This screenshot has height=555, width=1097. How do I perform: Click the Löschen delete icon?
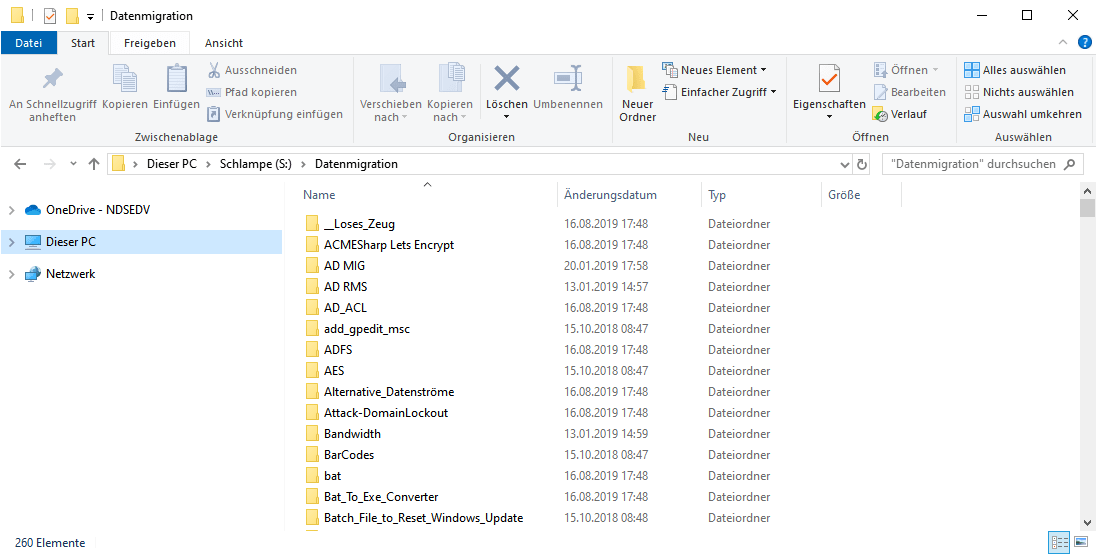[x=507, y=80]
